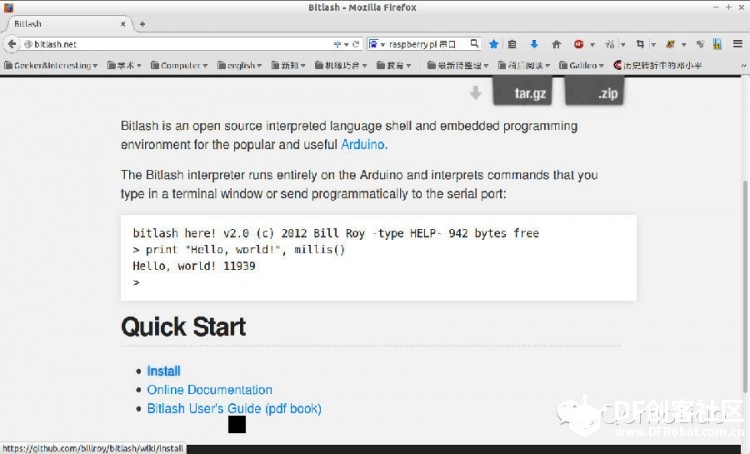Viewport: 750px width, 454px height.
Task: Open the 教育 bookmarks folder
Action: point(394,65)
